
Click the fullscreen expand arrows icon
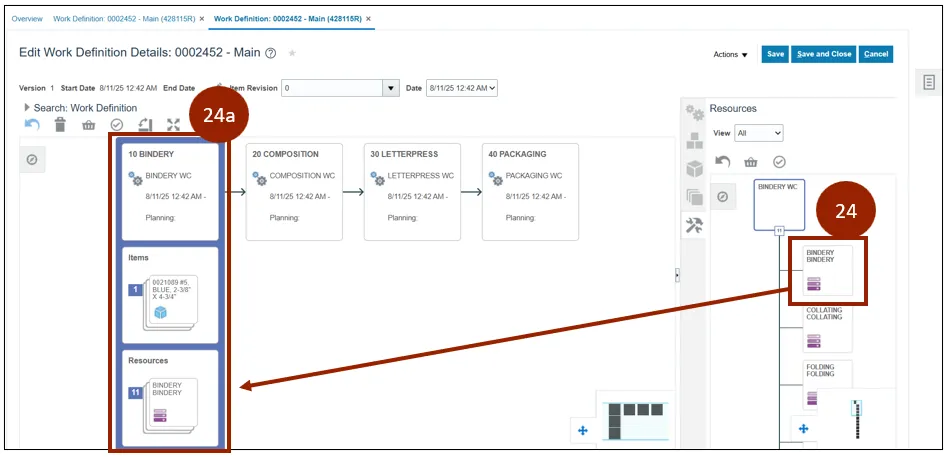(173, 125)
